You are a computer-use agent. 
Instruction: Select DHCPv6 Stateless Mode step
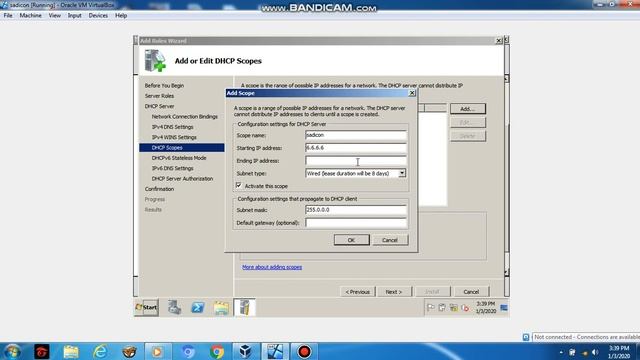click(x=179, y=158)
